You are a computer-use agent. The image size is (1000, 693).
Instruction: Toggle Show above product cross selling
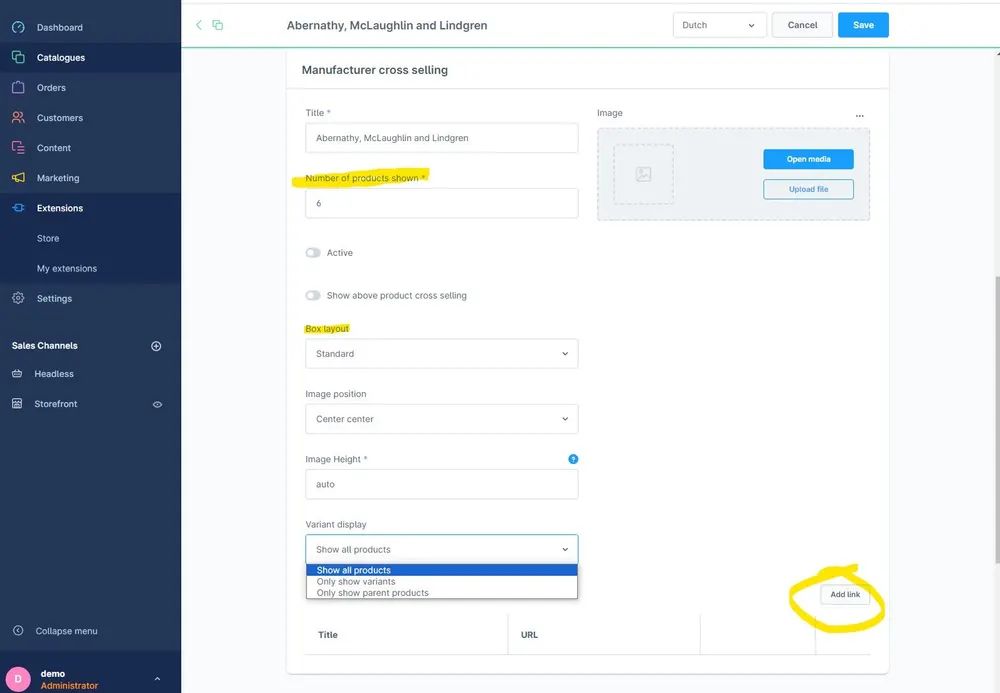tap(312, 295)
